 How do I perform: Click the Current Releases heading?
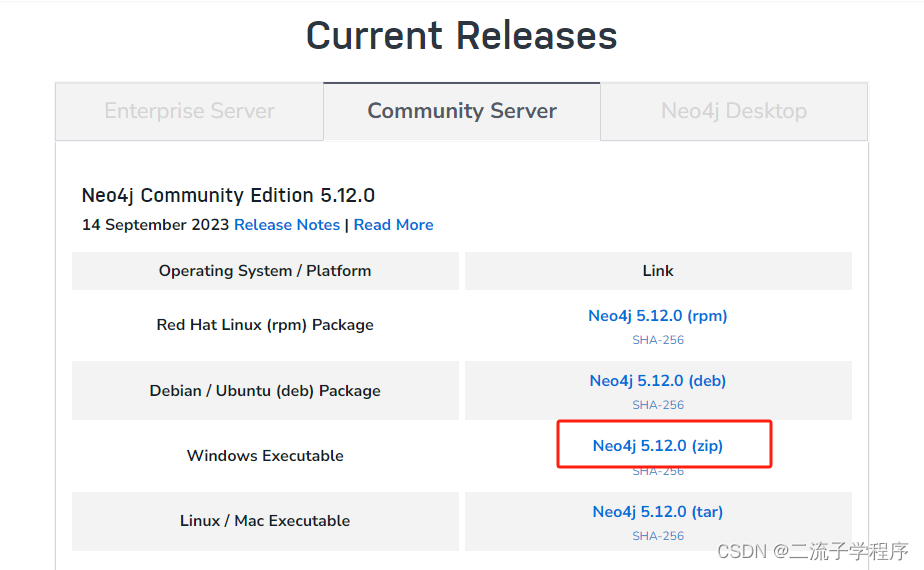(x=461, y=35)
